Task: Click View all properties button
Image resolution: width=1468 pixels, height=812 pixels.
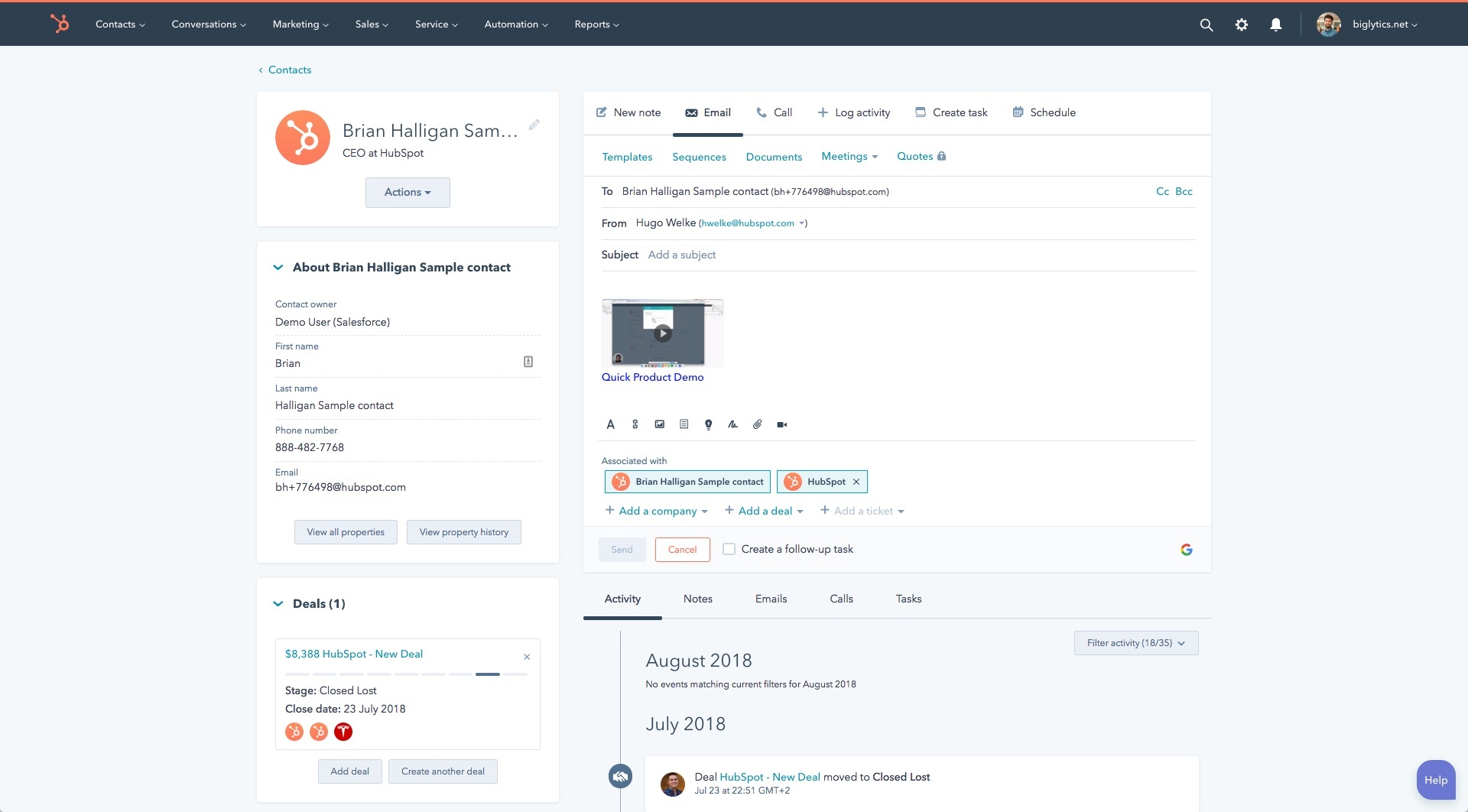Action: (346, 531)
